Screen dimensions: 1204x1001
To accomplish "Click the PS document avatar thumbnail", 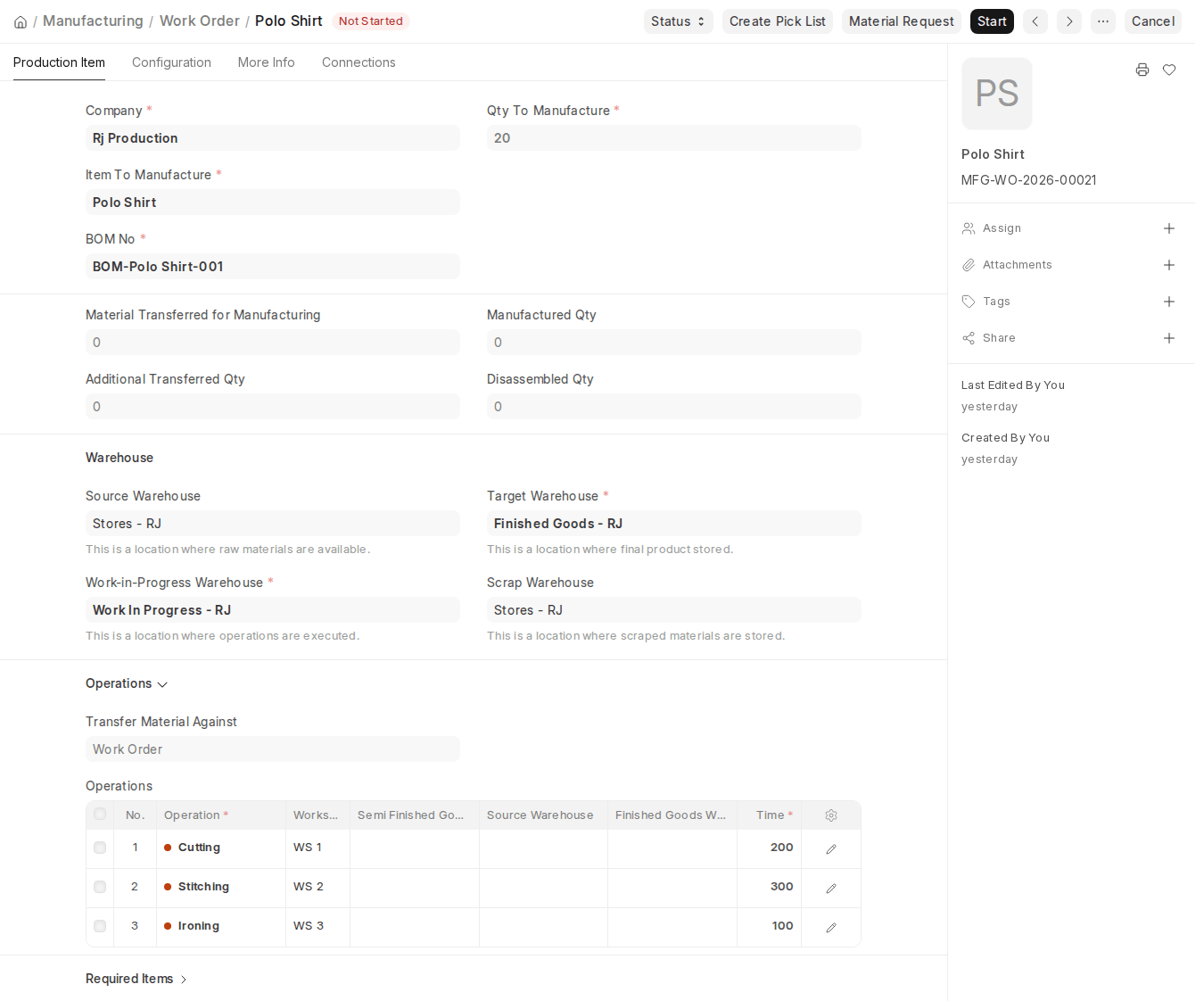I will [997, 94].
